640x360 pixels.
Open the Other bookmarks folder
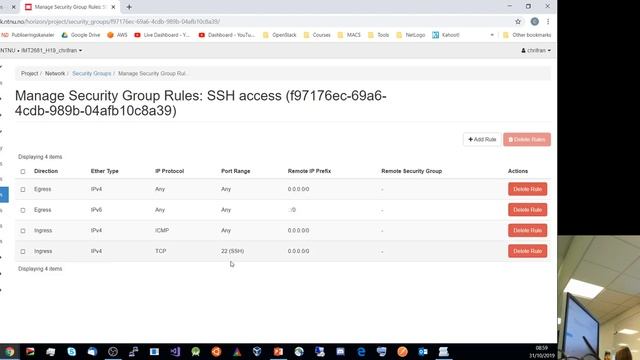(x=527, y=35)
